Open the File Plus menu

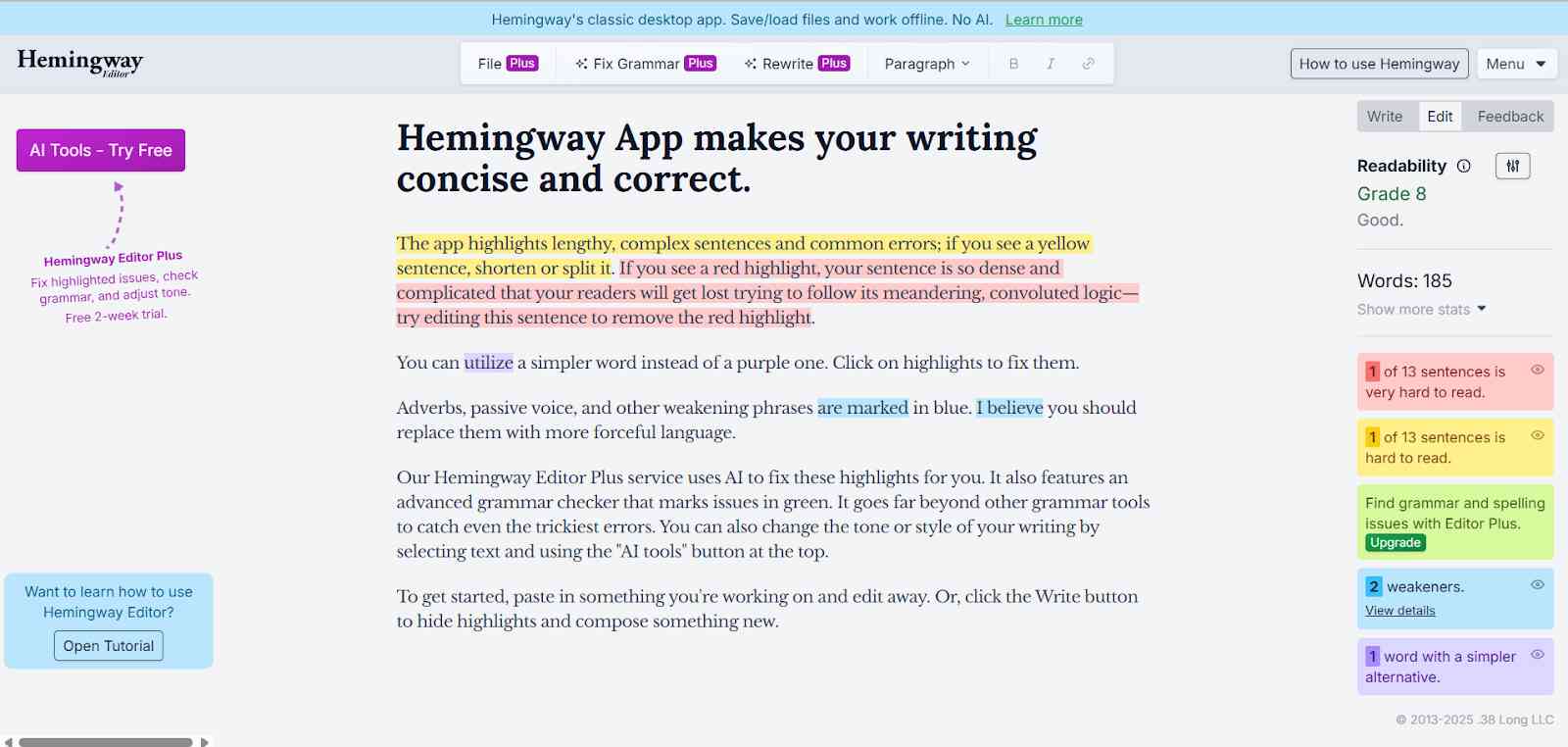[508, 64]
